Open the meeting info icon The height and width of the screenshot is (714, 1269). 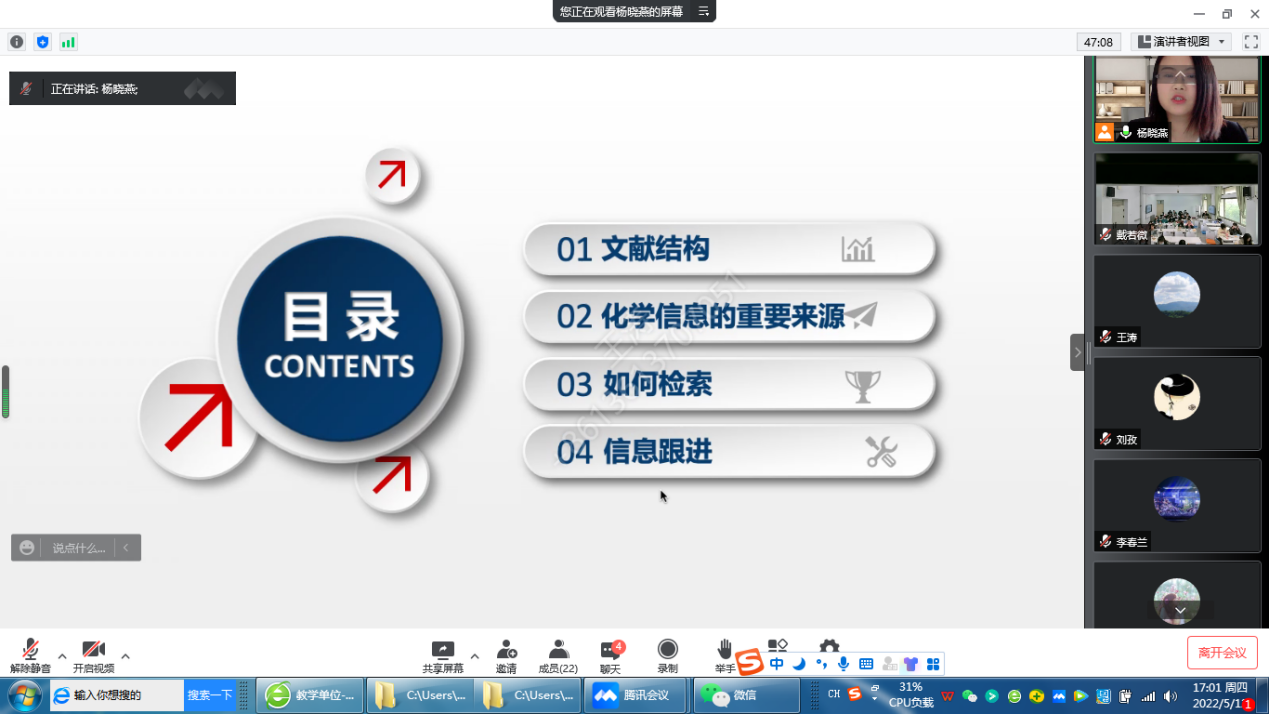[x=17, y=42]
